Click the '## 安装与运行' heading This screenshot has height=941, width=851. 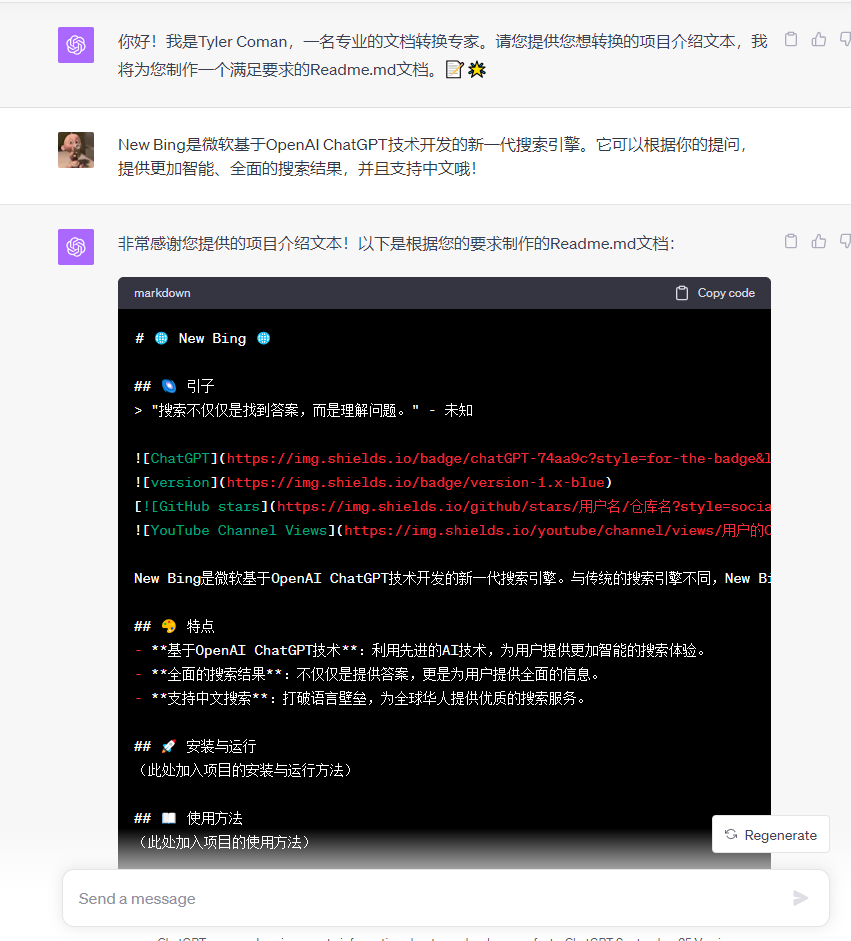pos(195,747)
